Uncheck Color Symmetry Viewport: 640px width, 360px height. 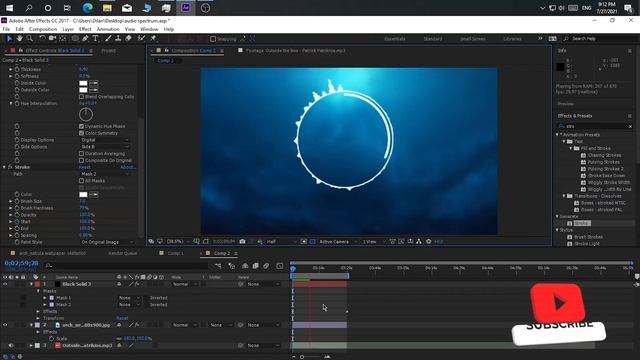(82, 133)
